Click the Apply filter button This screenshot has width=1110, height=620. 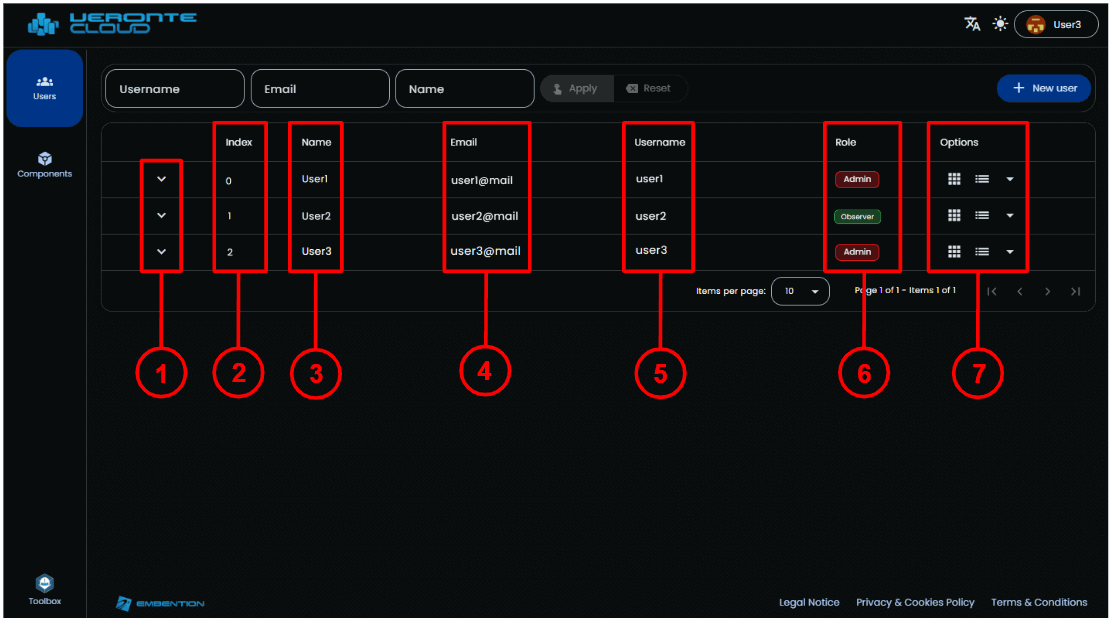tap(576, 89)
